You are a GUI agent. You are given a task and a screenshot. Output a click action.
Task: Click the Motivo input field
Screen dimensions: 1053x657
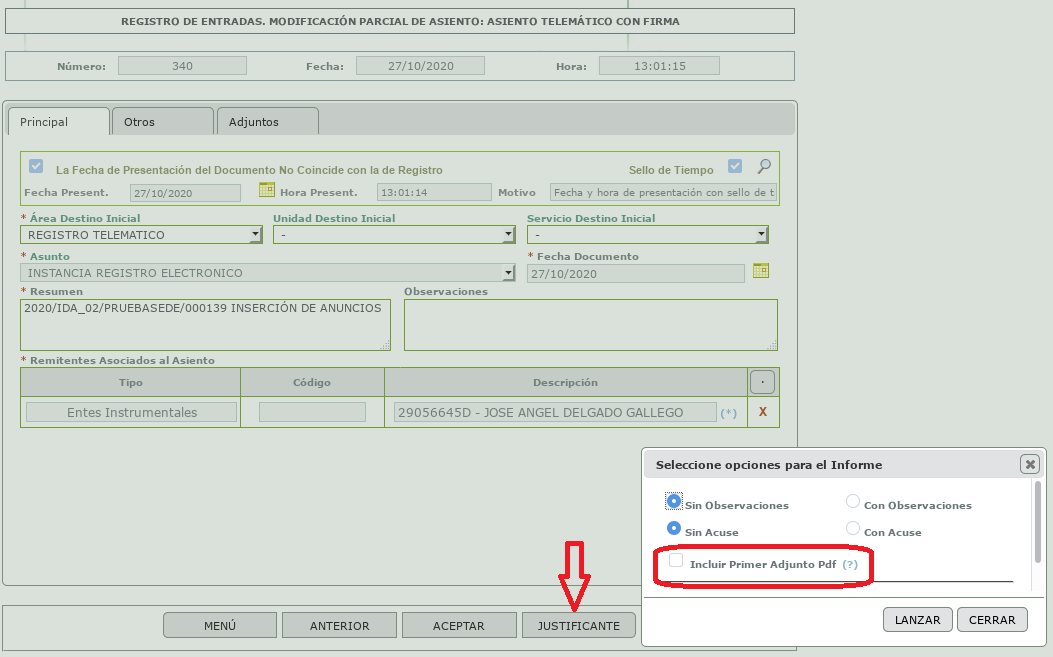663,192
